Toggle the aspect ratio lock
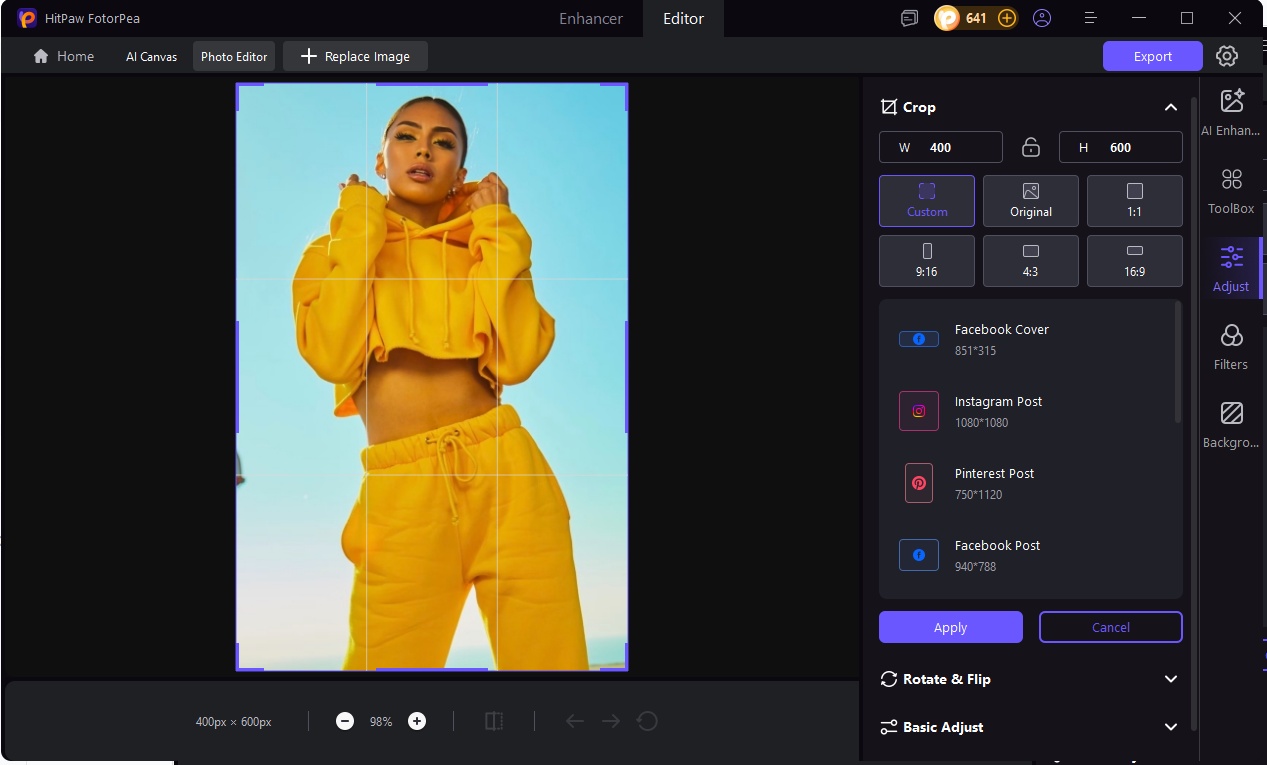Screen dimensions: 1267x765 coord(1030,147)
